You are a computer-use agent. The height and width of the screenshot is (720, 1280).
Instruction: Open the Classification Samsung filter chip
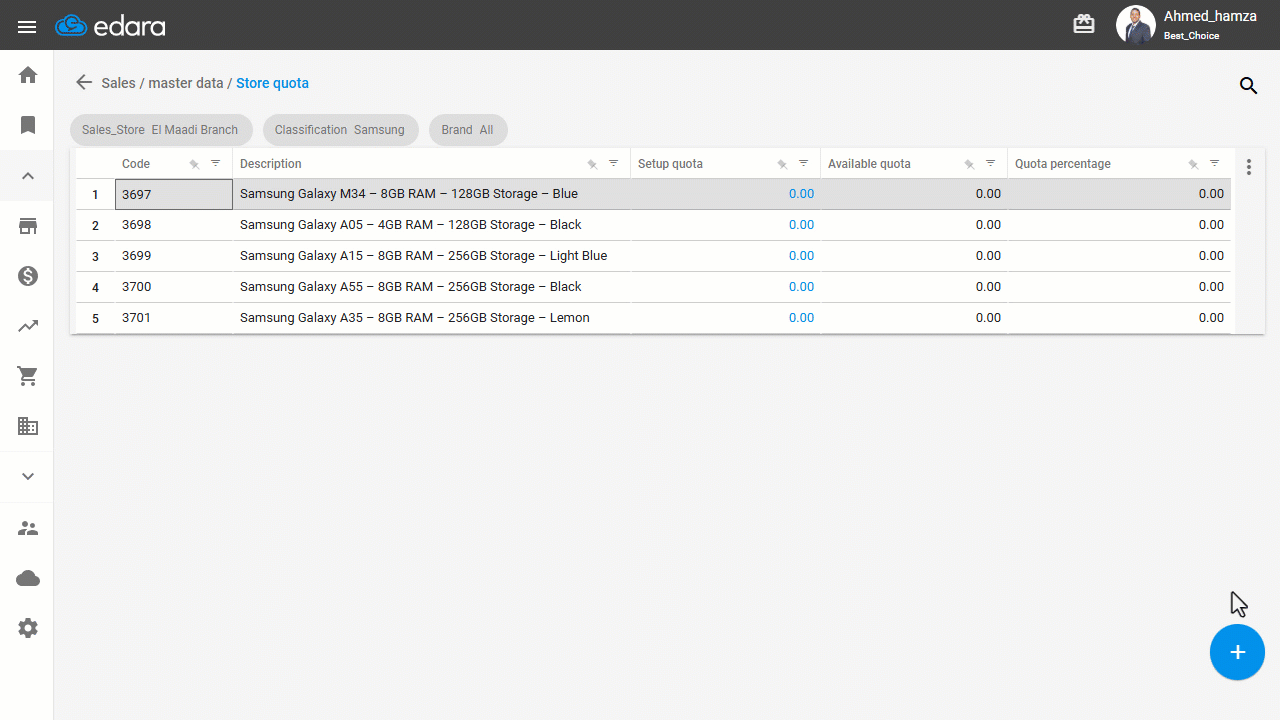[340, 130]
